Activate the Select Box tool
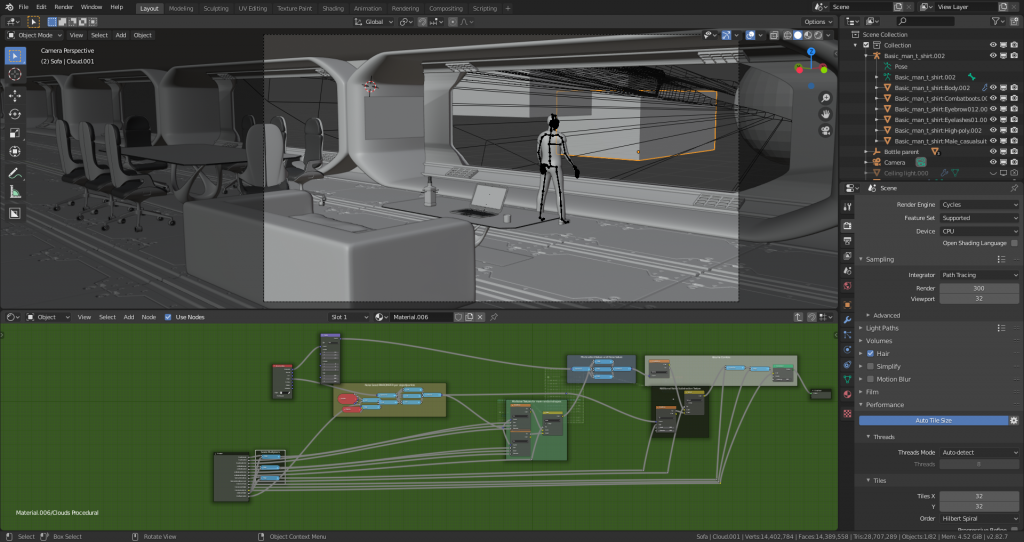This screenshot has height=542, width=1024. [14, 56]
